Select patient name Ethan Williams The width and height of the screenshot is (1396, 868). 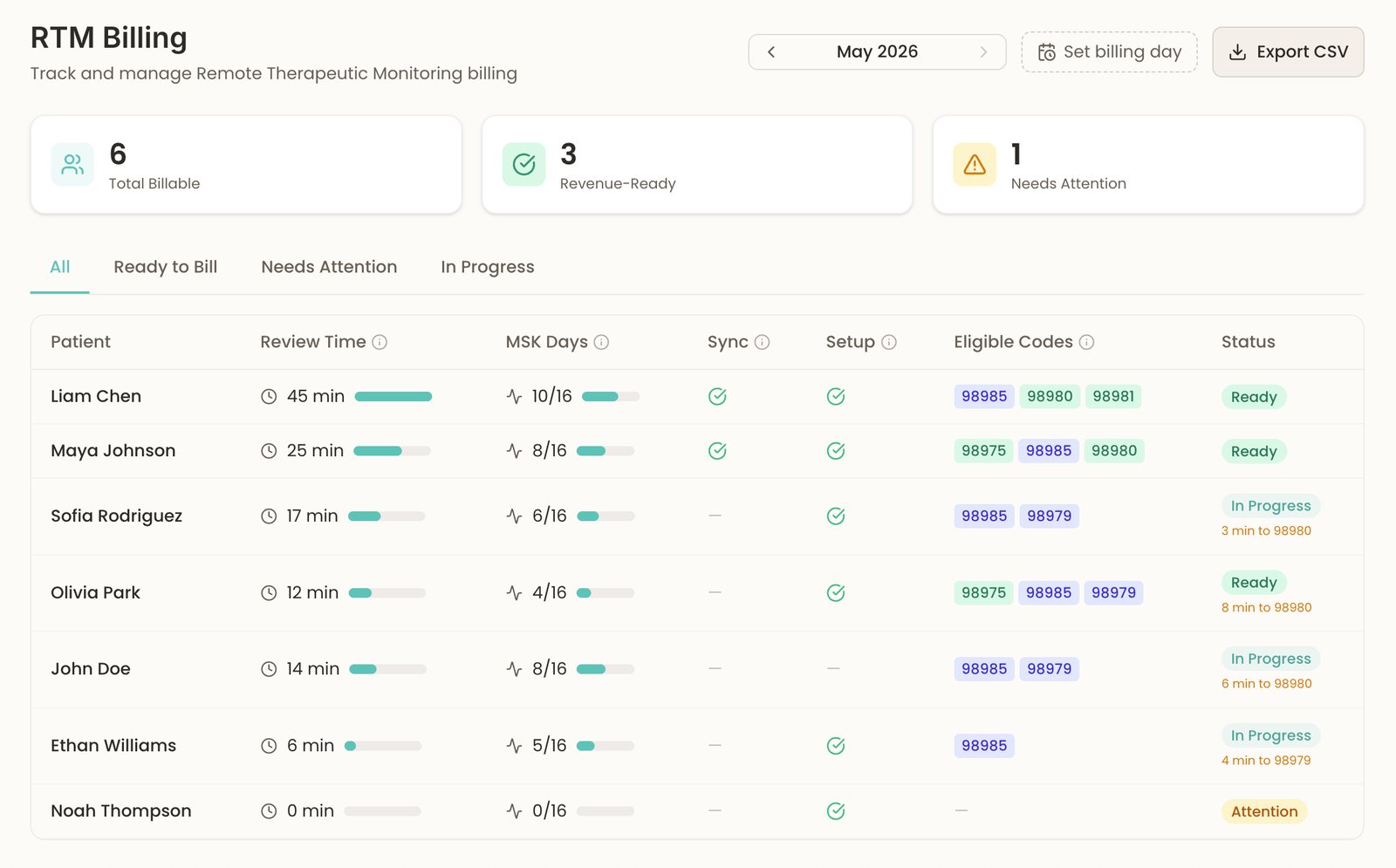point(113,746)
